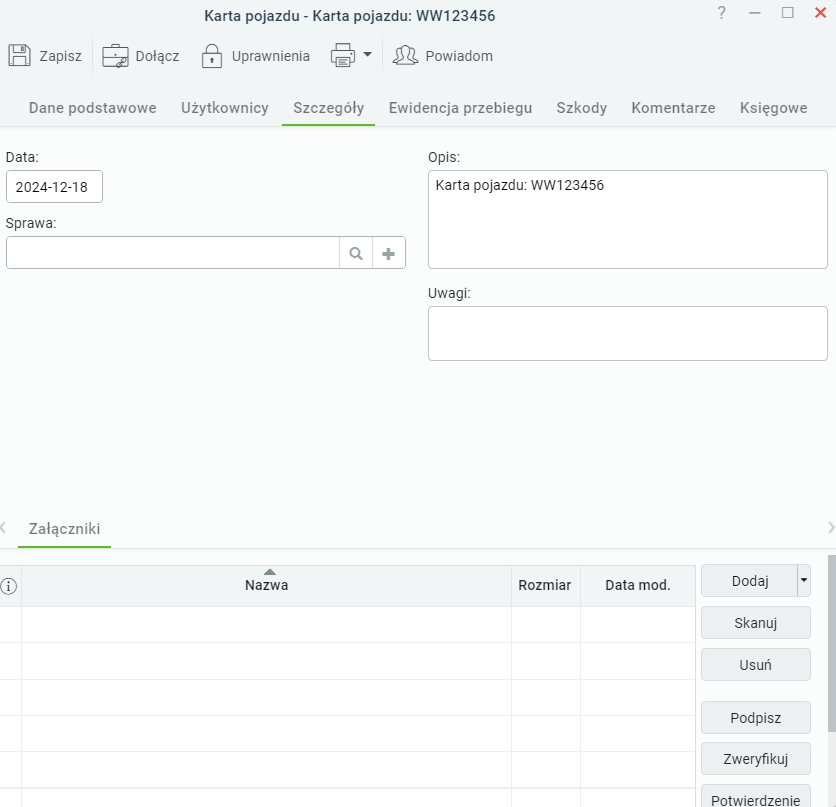Open the help question mark

[721, 13]
